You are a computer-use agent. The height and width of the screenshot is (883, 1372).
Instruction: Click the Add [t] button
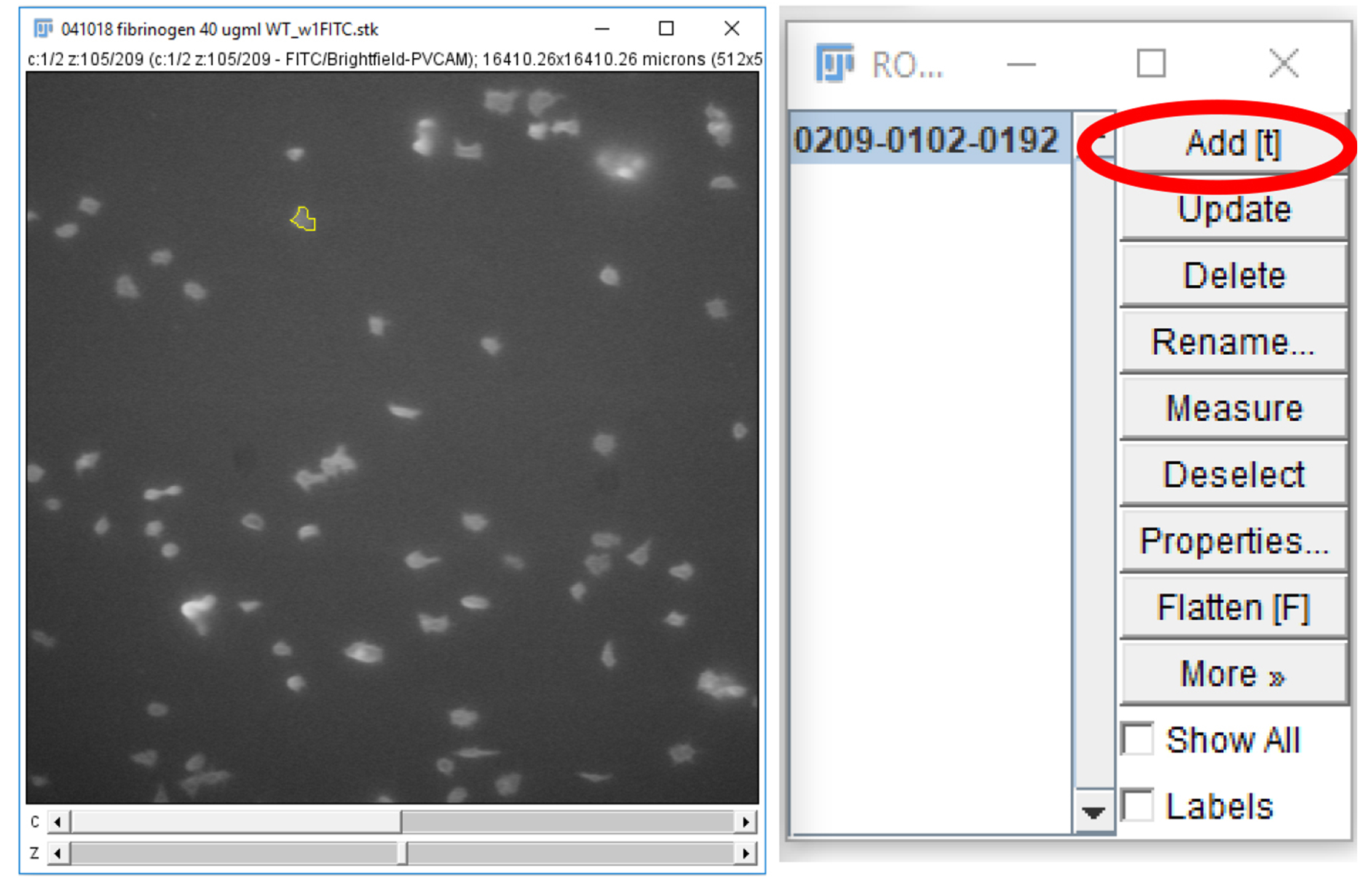coord(1233,143)
